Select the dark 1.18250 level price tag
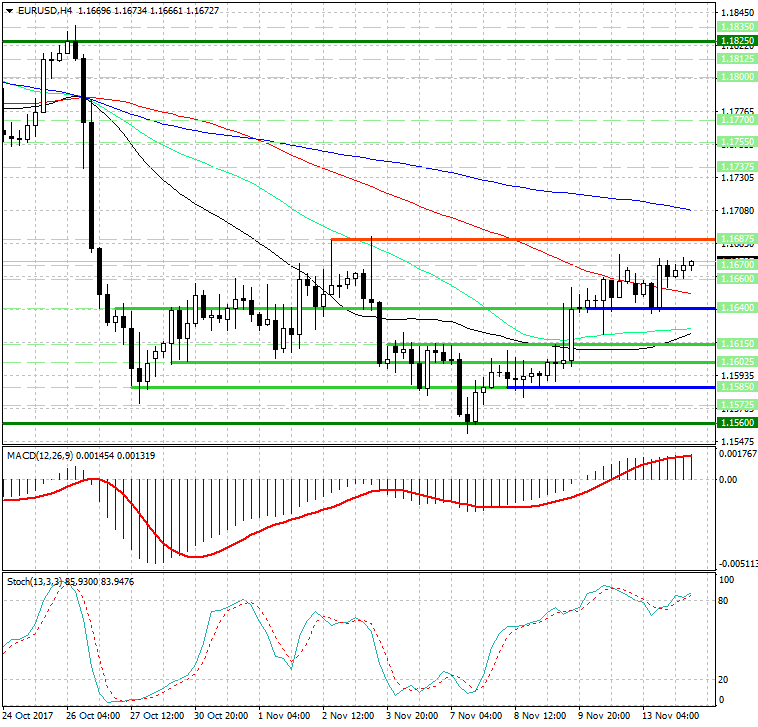 tap(736, 41)
